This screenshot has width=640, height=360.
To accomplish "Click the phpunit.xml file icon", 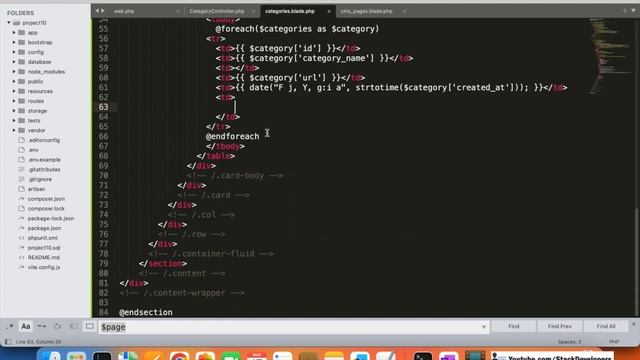I will click(22, 238).
